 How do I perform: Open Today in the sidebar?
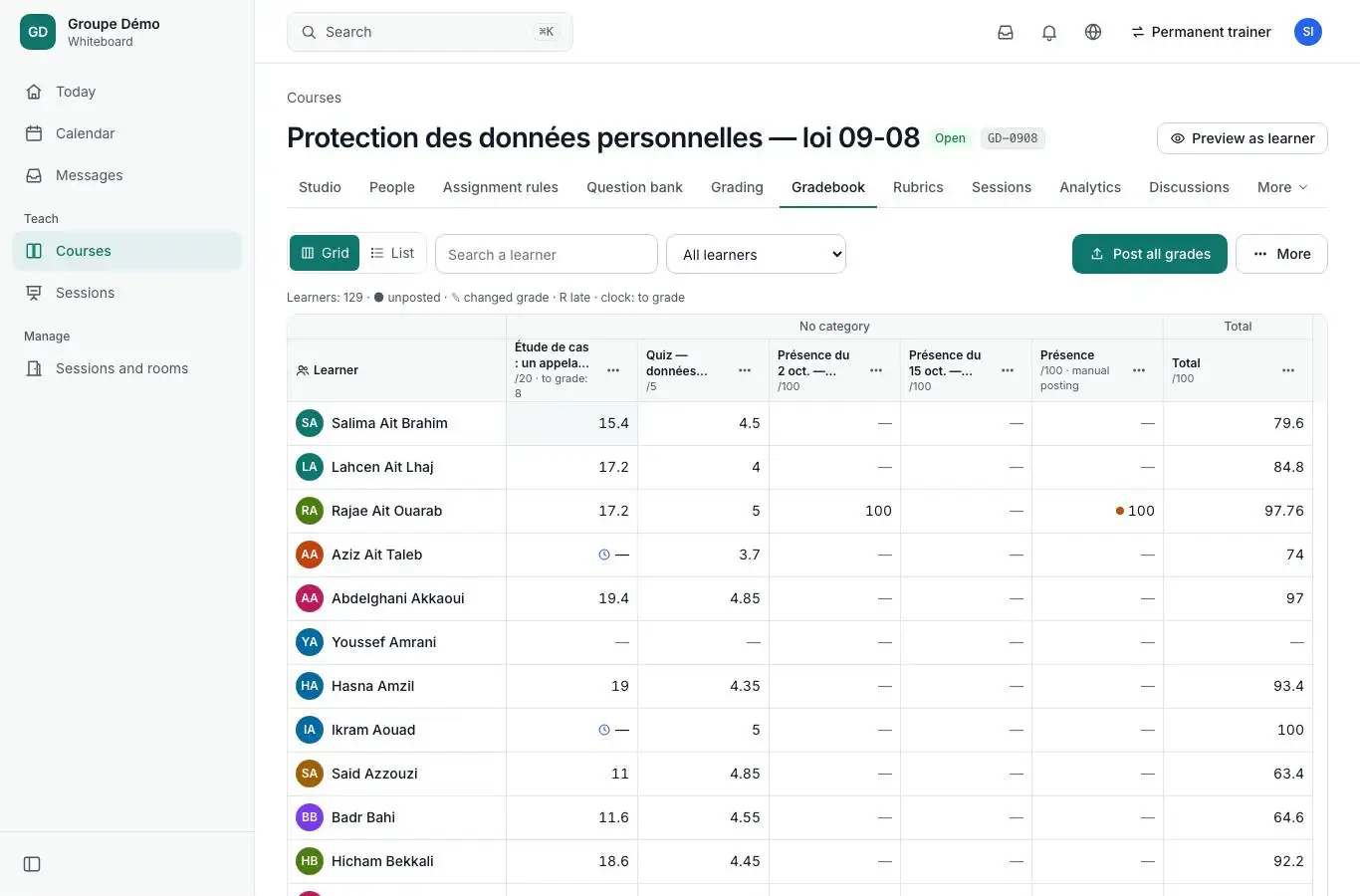tap(127, 92)
